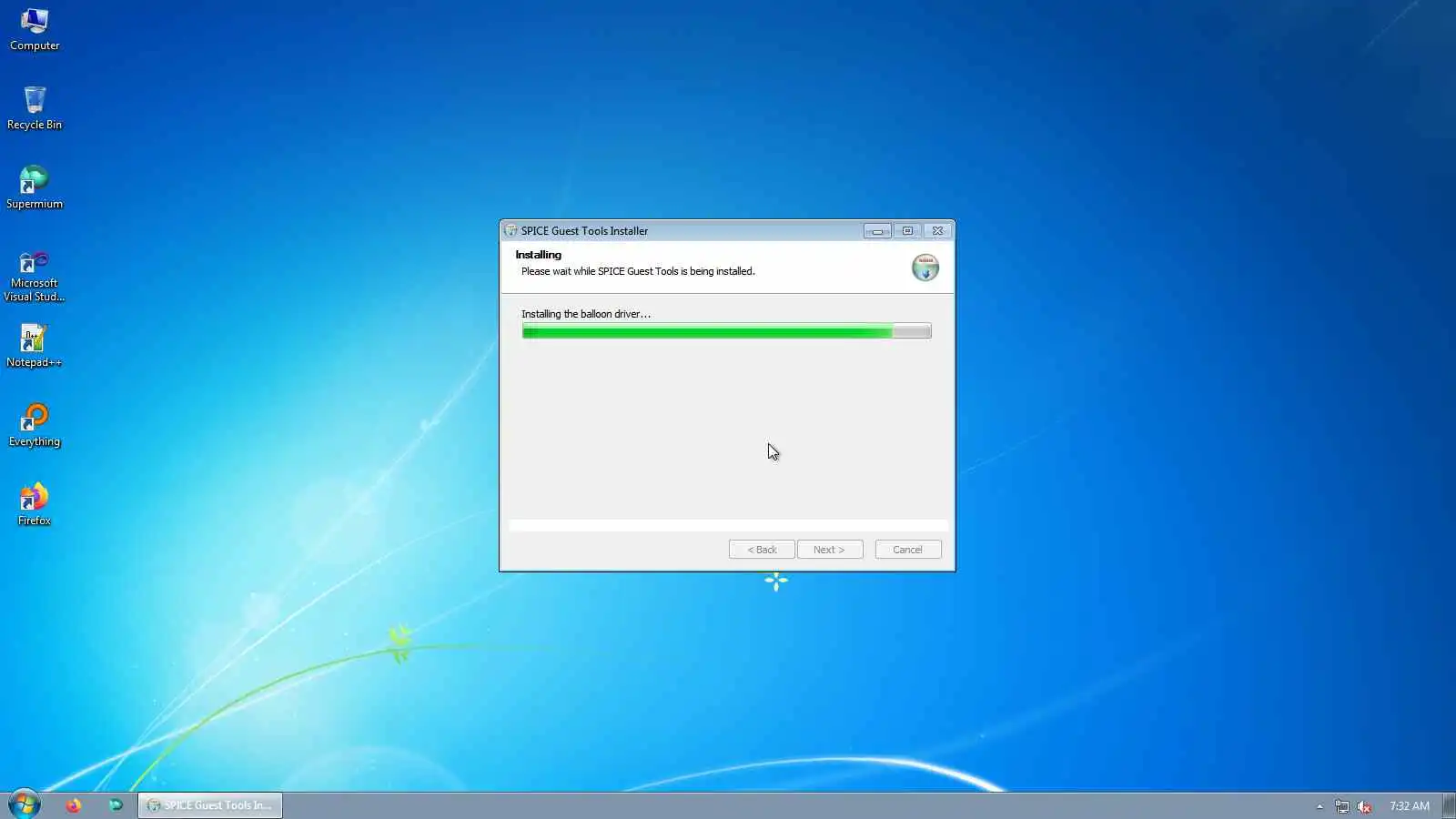Activate SPICE Guest Tools taskbar button
The height and width of the screenshot is (819, 1456).
click(210, 805)
